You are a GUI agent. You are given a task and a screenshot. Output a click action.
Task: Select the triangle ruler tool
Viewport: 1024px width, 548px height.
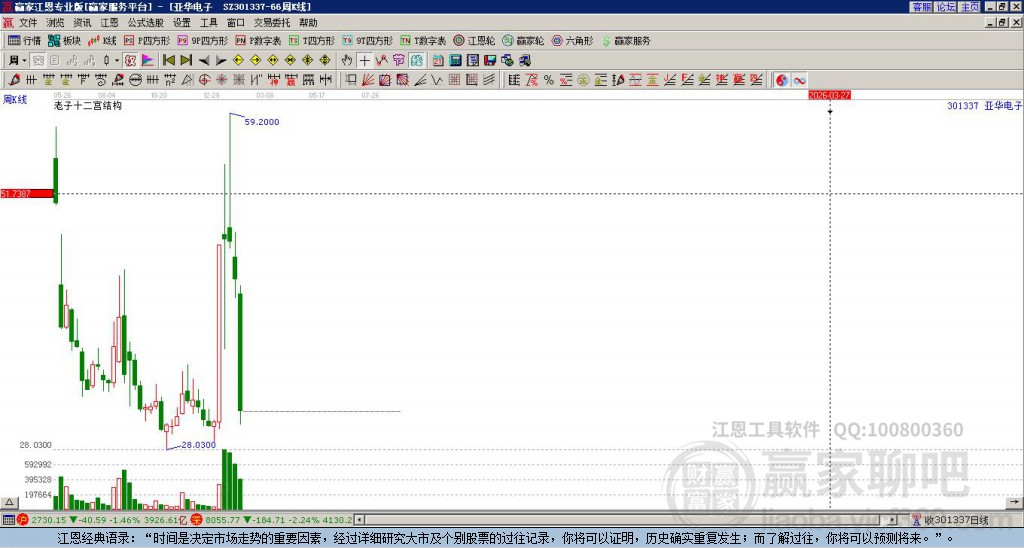[187, 80]
